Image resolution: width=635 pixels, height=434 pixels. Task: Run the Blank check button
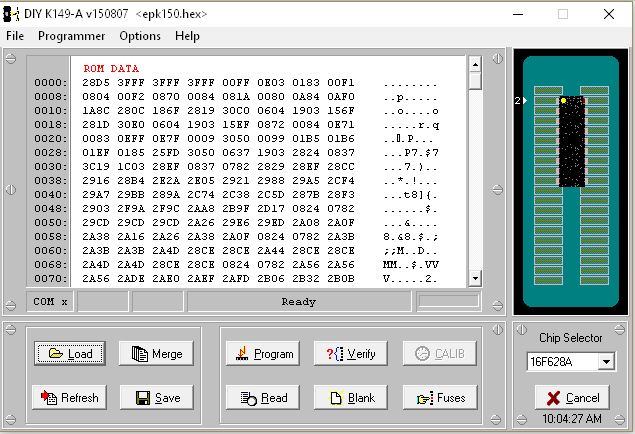(x=351, y=398)
